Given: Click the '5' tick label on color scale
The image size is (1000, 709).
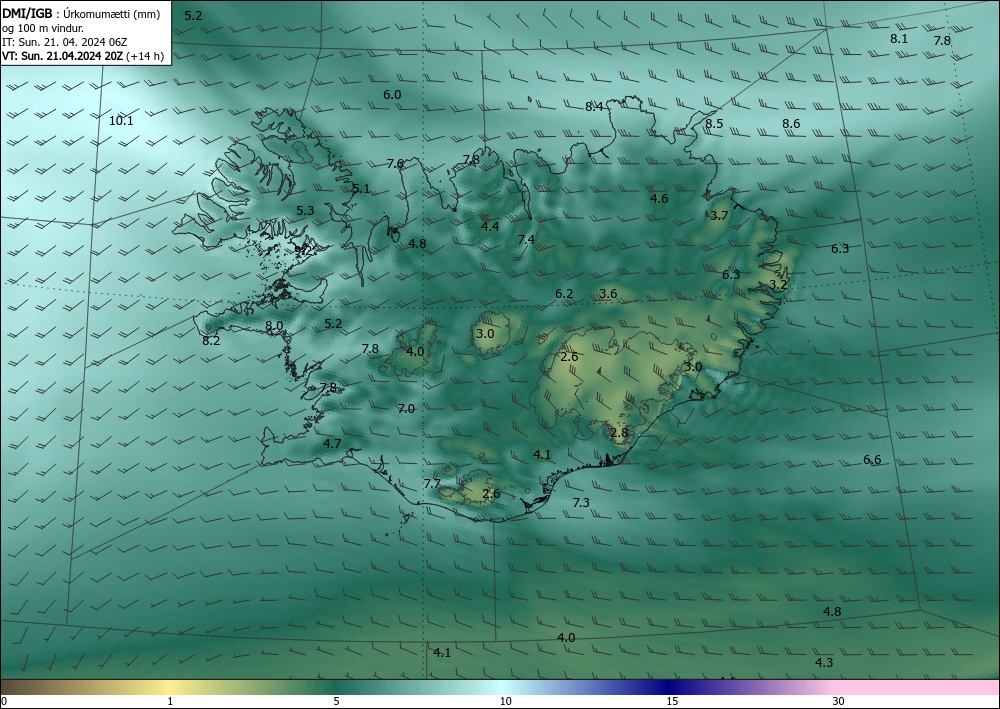Looking at the screenshot, I should [336, 701].
